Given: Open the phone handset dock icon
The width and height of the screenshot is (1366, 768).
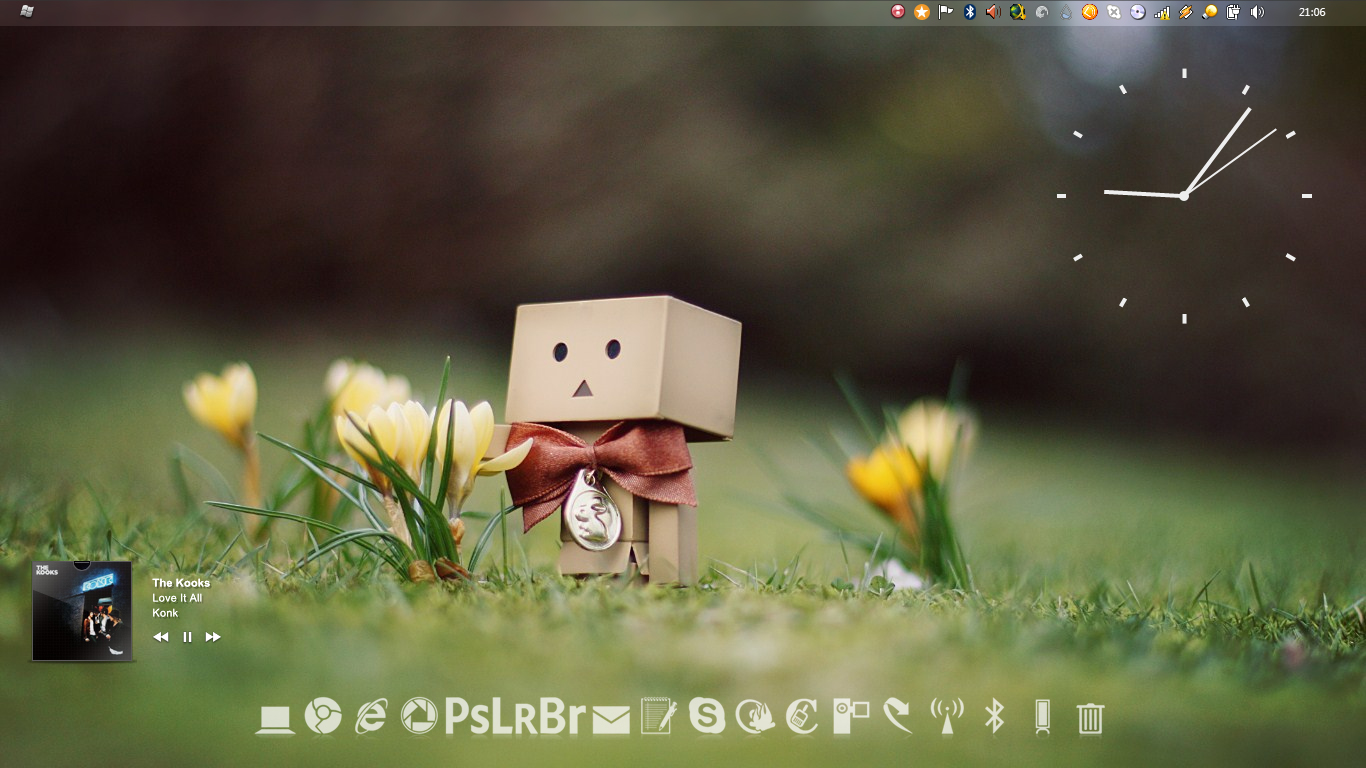Looking at the screenshot, I should click(x=898, y=716).
